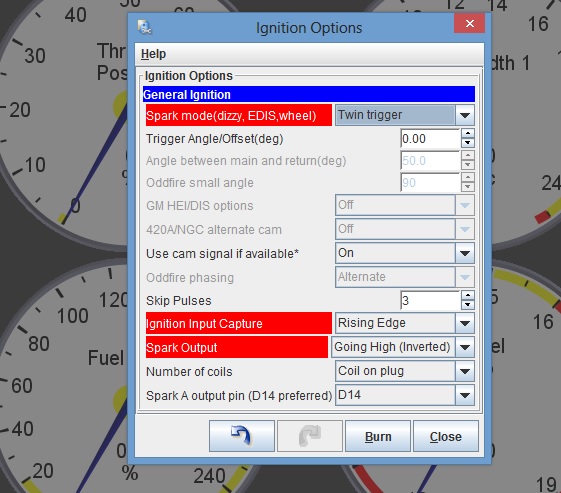Click the greyed-out redo arrow button
This screenshot has width=561, height=493.
[x=310, y=436]
